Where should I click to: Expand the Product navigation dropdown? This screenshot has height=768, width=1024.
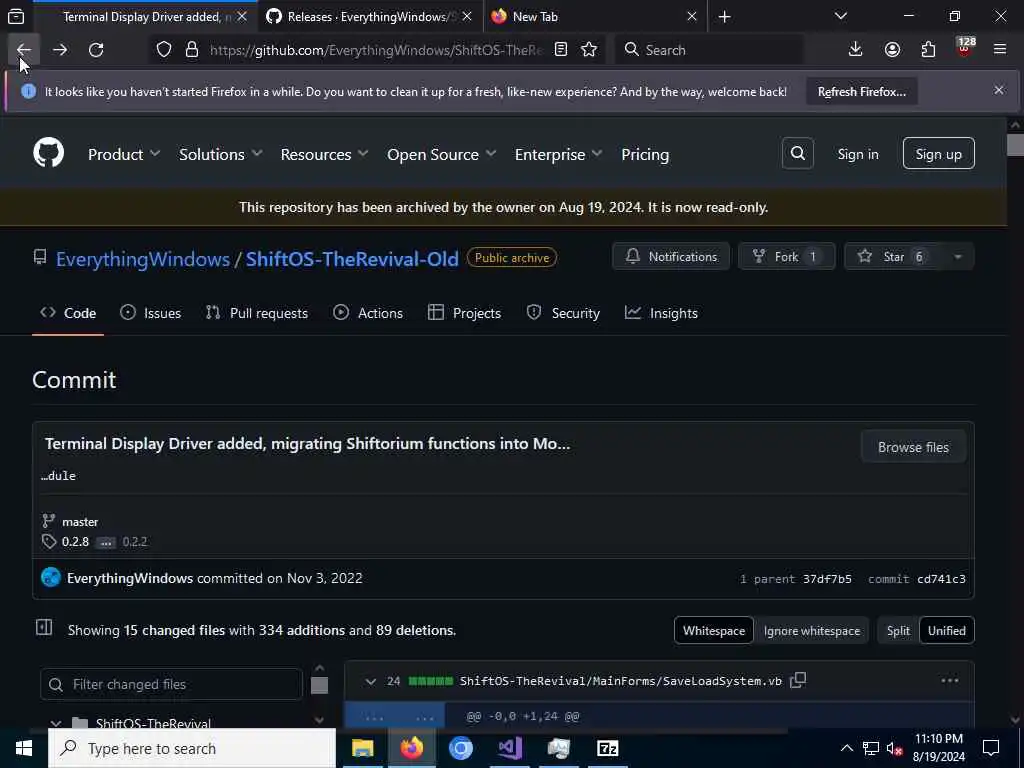pos(124,154)
